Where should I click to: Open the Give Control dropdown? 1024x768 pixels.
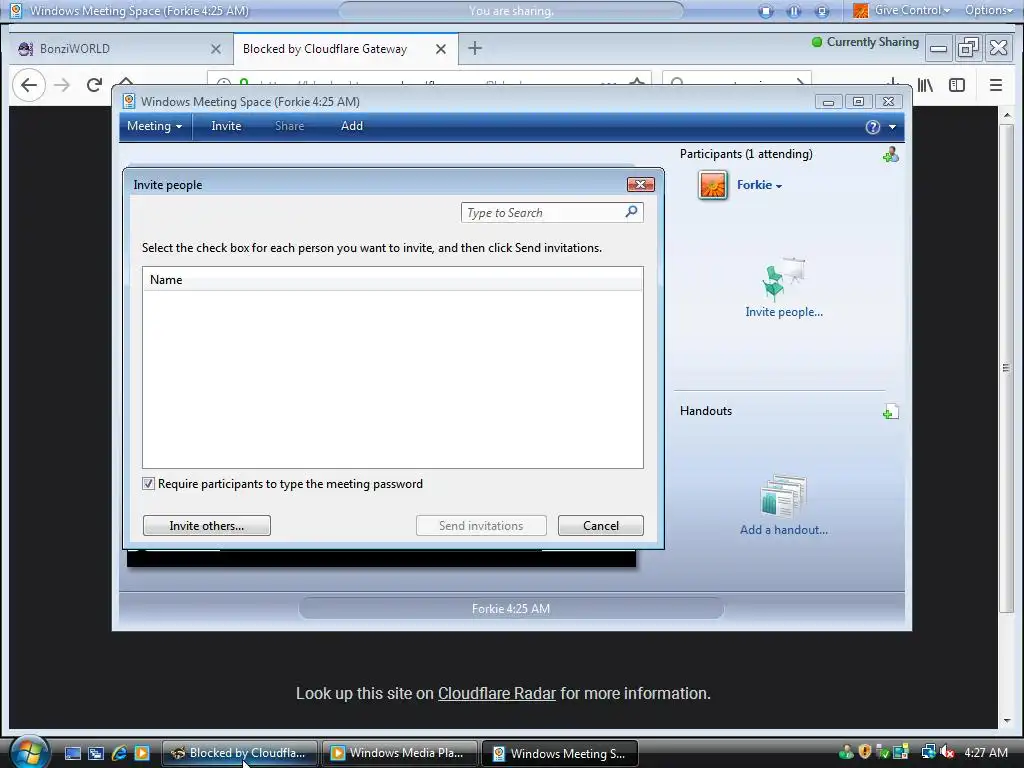click(912, 10)
